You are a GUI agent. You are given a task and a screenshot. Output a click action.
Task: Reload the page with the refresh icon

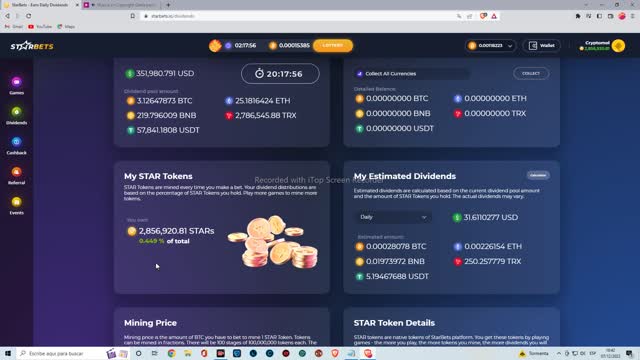29,16
